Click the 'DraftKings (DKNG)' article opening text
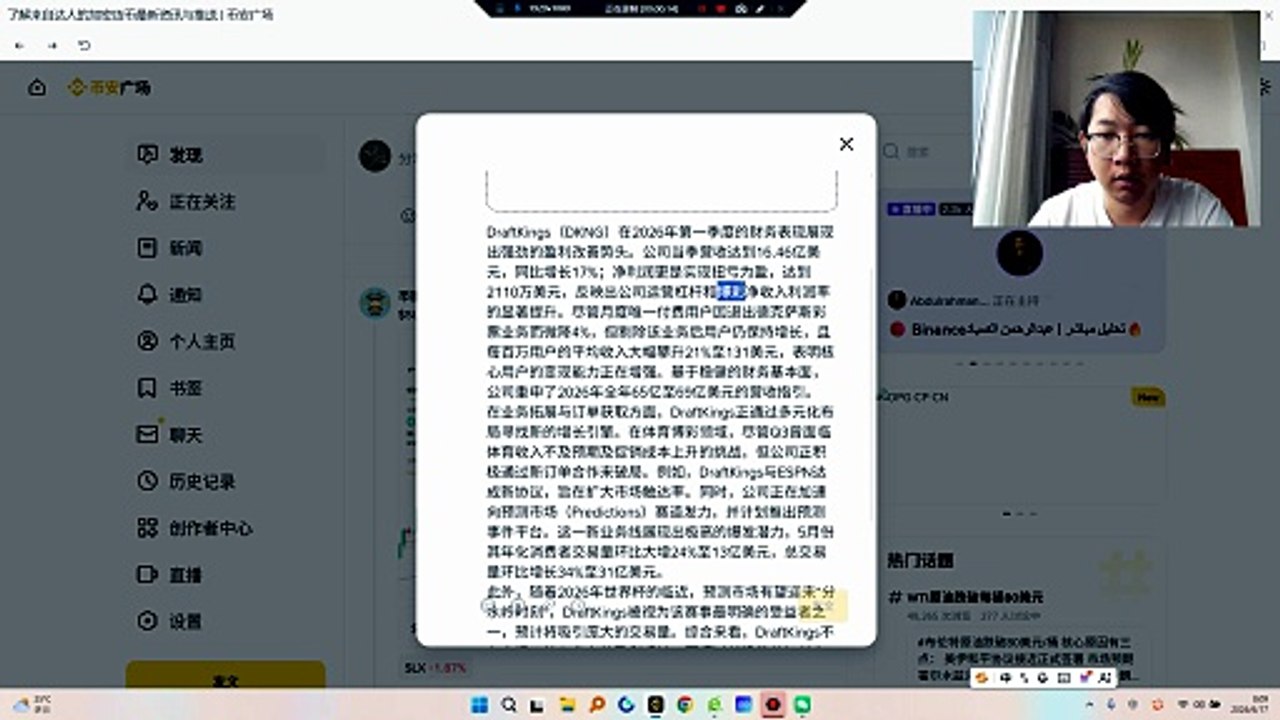 (548, 232)
